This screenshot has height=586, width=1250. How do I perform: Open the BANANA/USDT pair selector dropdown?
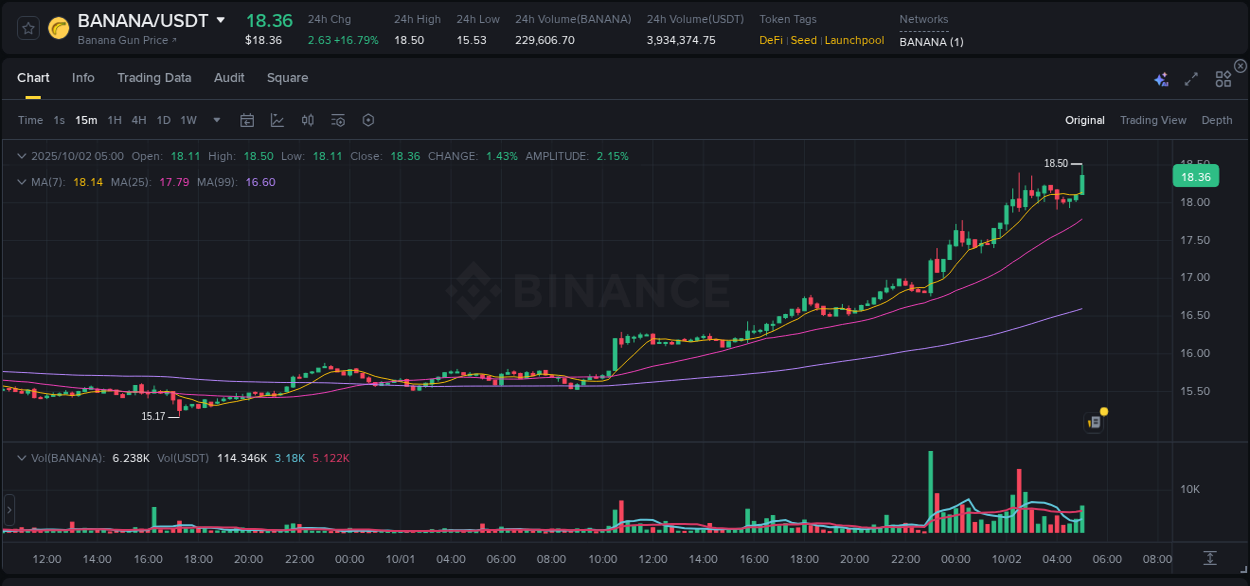[x=222, y=20]
